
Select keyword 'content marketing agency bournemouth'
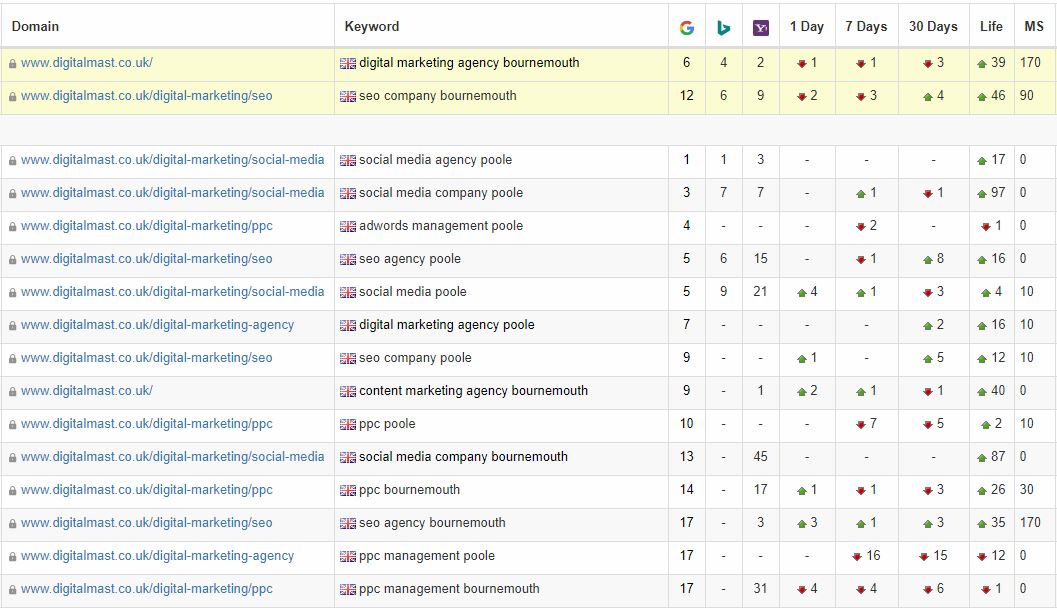pos(473,391)
